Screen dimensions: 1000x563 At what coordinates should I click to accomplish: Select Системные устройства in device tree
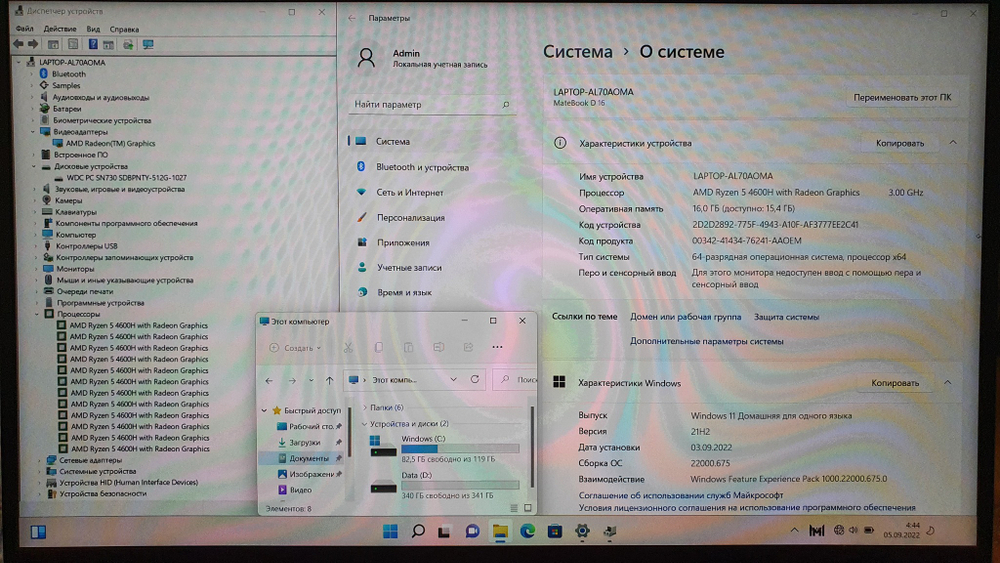98,471
